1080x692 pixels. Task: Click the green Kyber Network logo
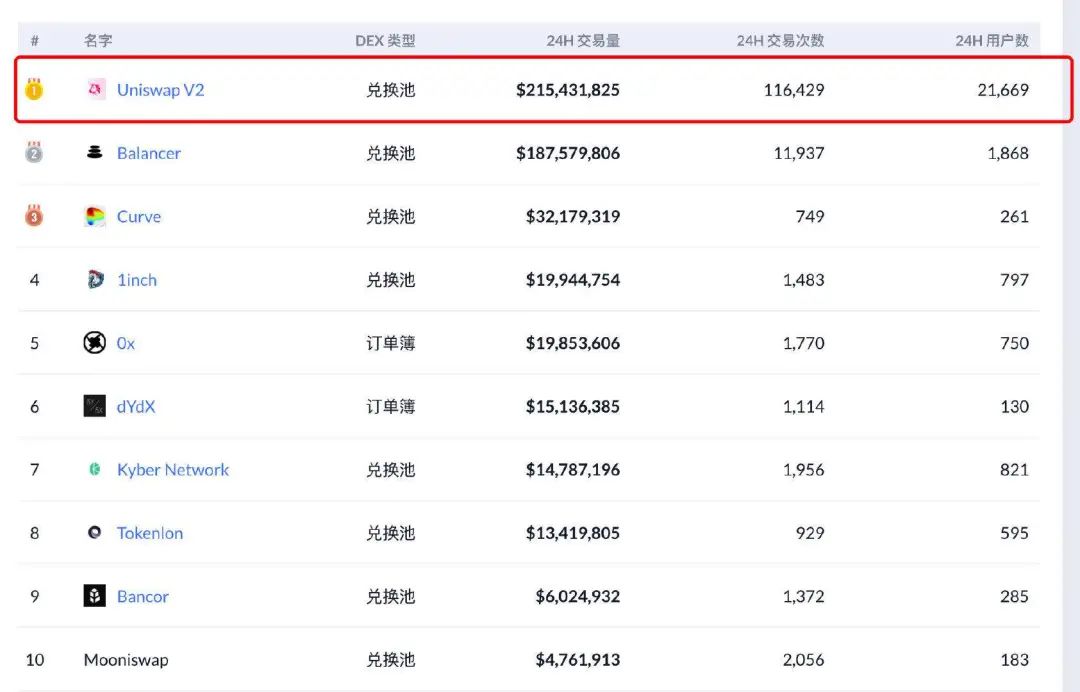tap(95, 469)
